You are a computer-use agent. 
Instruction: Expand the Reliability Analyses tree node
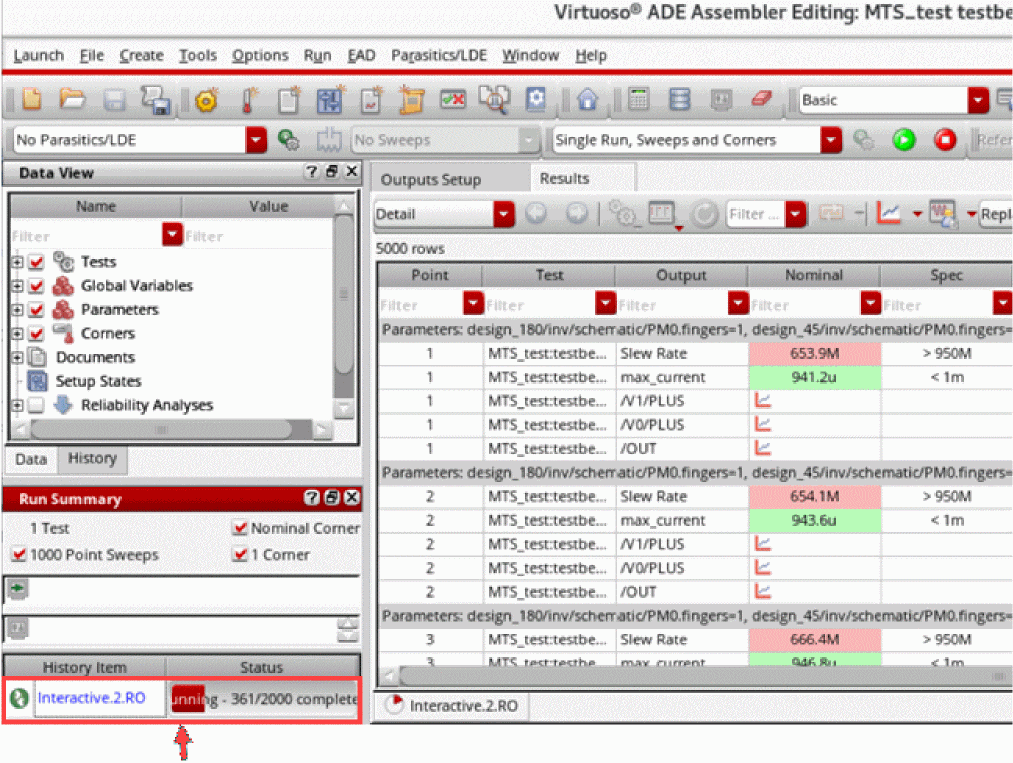click(17, 405)
